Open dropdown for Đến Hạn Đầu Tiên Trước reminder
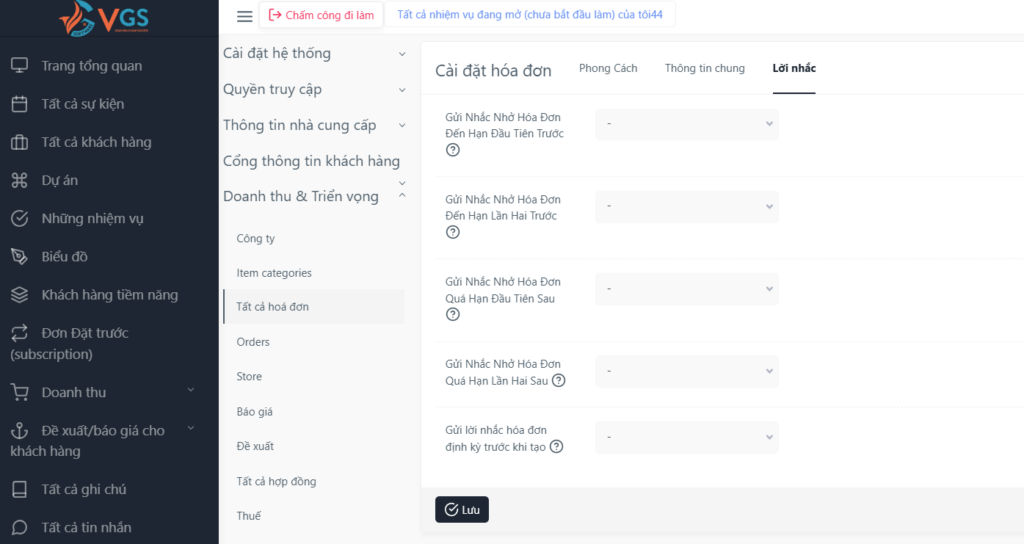 point(686,124)
